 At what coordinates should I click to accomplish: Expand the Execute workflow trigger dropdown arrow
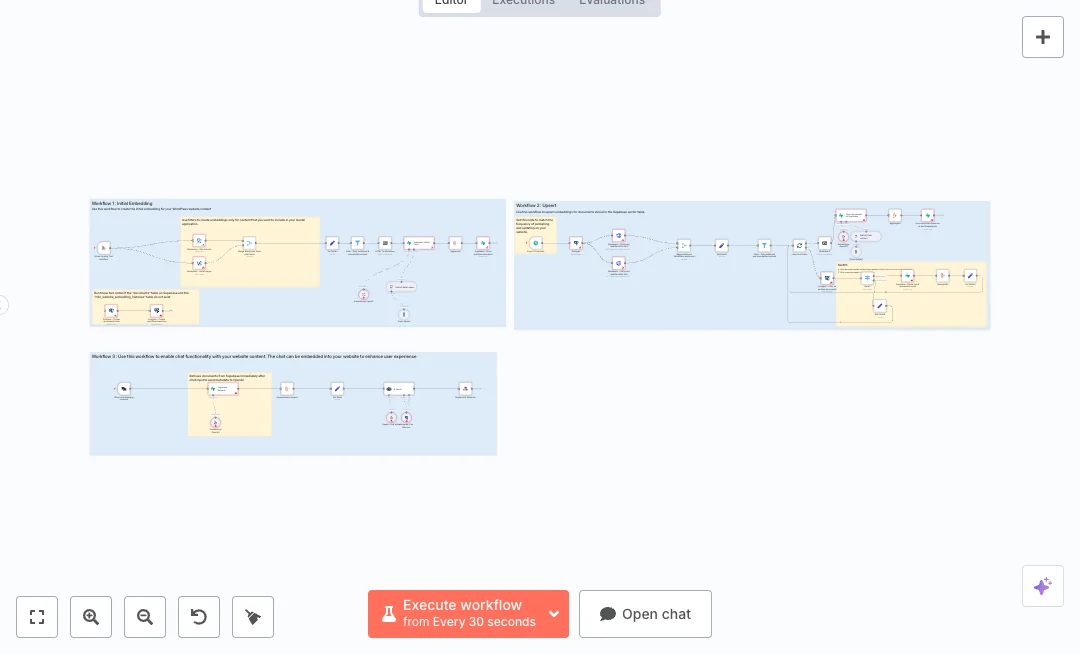pos(554,614)
